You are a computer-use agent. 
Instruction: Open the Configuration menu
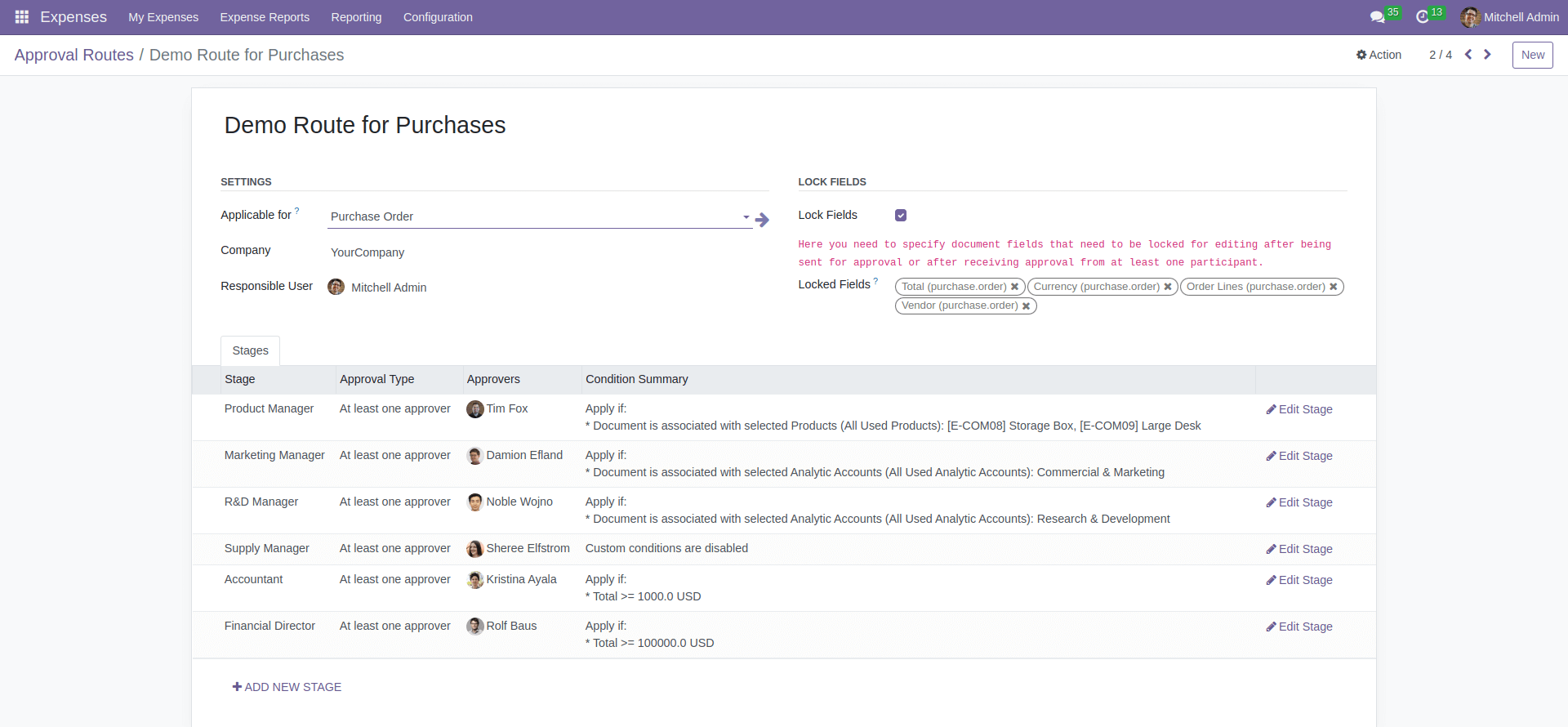click(438, 17)
